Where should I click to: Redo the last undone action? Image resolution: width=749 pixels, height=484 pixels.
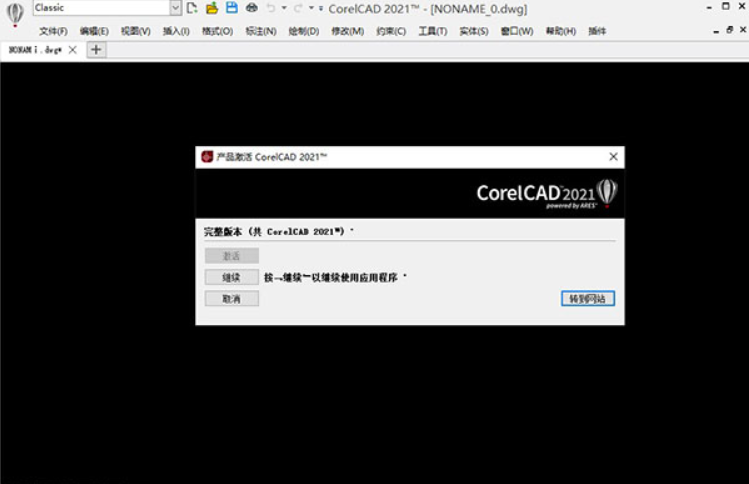(x=298, y=8)
